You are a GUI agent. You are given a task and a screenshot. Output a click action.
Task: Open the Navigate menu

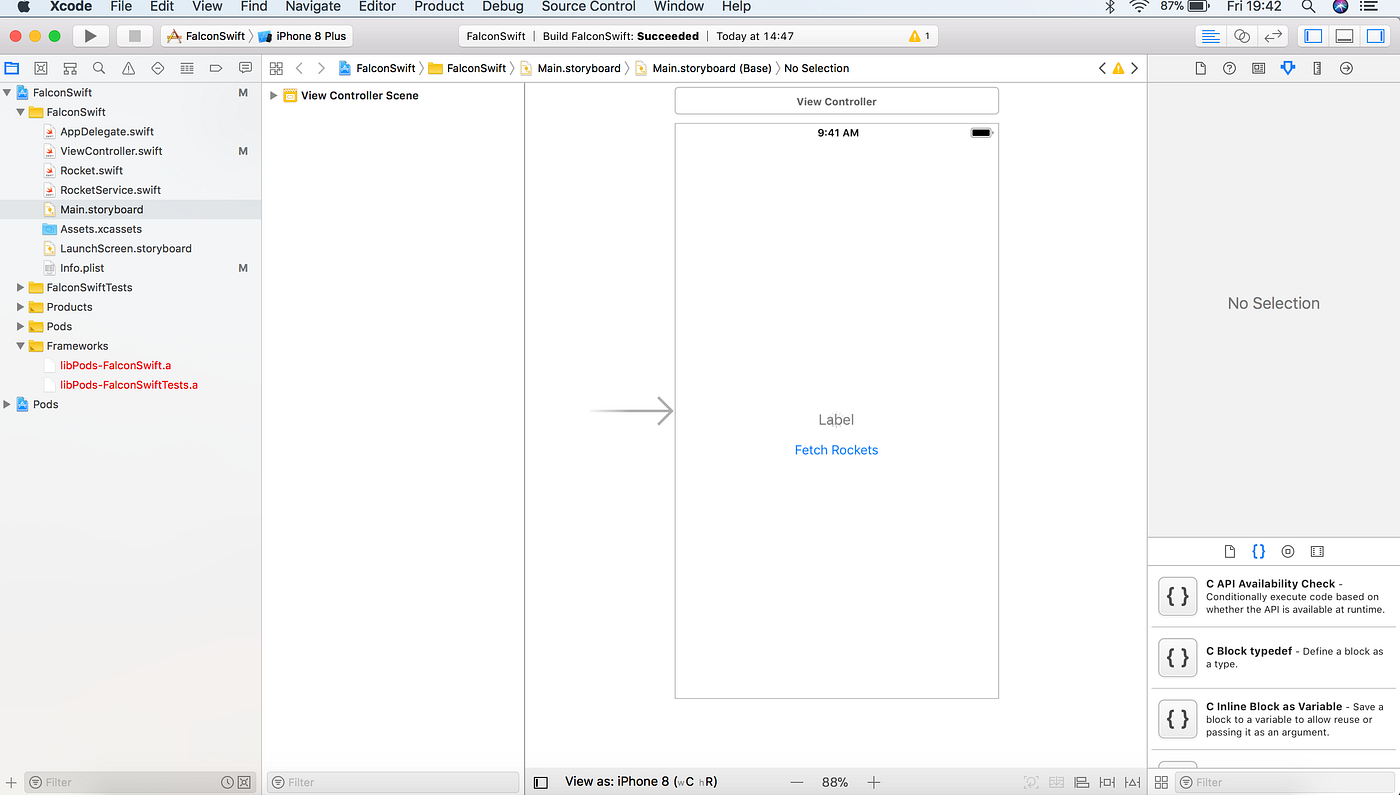tap(313, 7)
